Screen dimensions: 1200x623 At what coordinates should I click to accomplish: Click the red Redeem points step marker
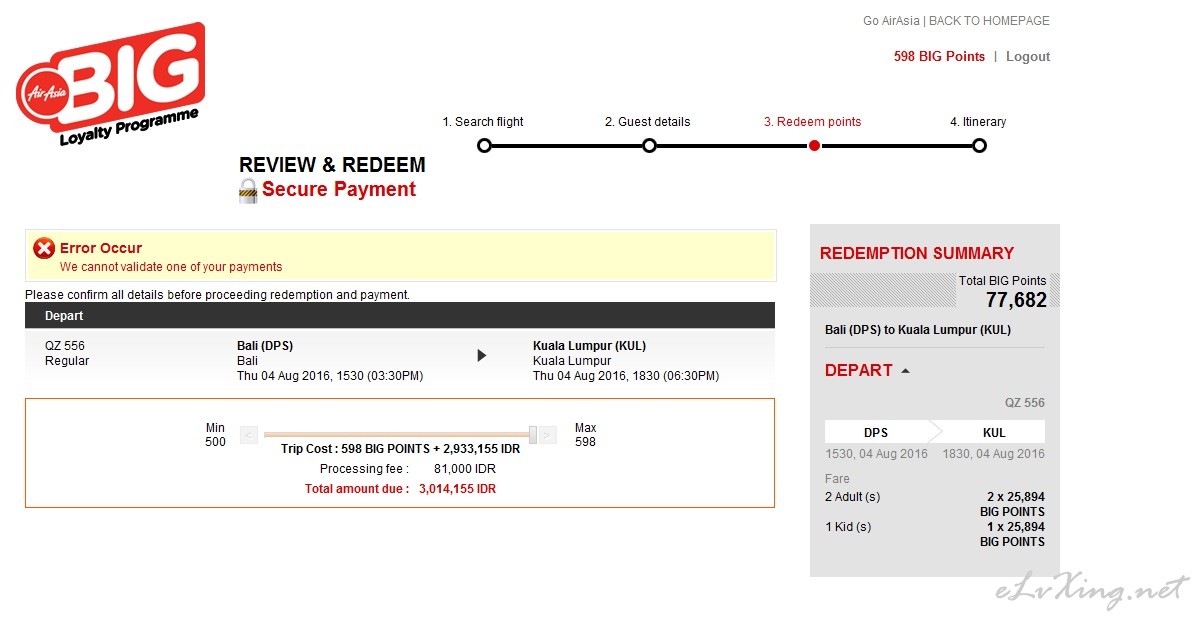pyautogui.click(x=814, y=146)
